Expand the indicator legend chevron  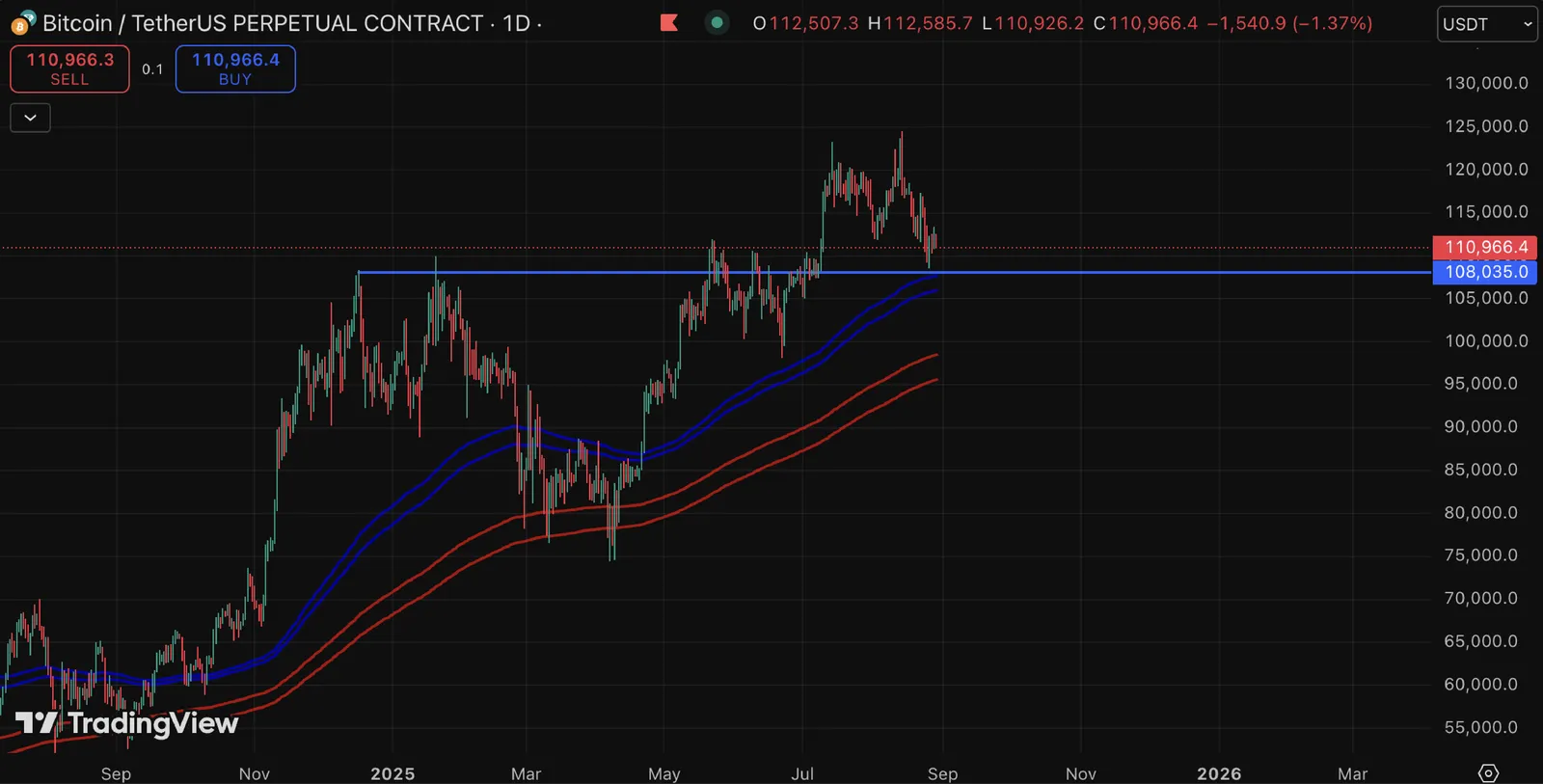point(30,118)
